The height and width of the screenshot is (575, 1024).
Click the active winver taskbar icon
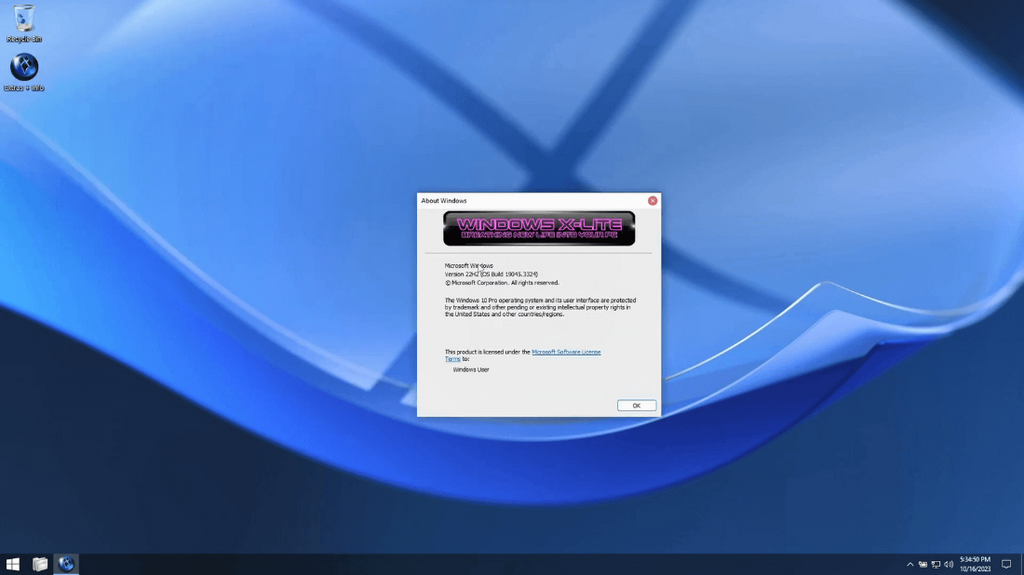[66, 564]
